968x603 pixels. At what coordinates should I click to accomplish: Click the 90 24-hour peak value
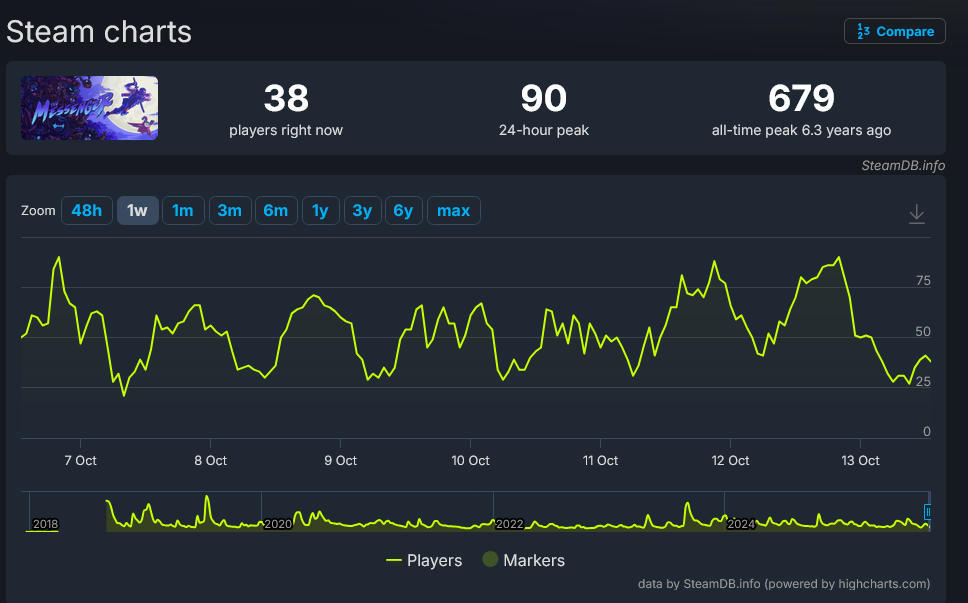[543, 98]
